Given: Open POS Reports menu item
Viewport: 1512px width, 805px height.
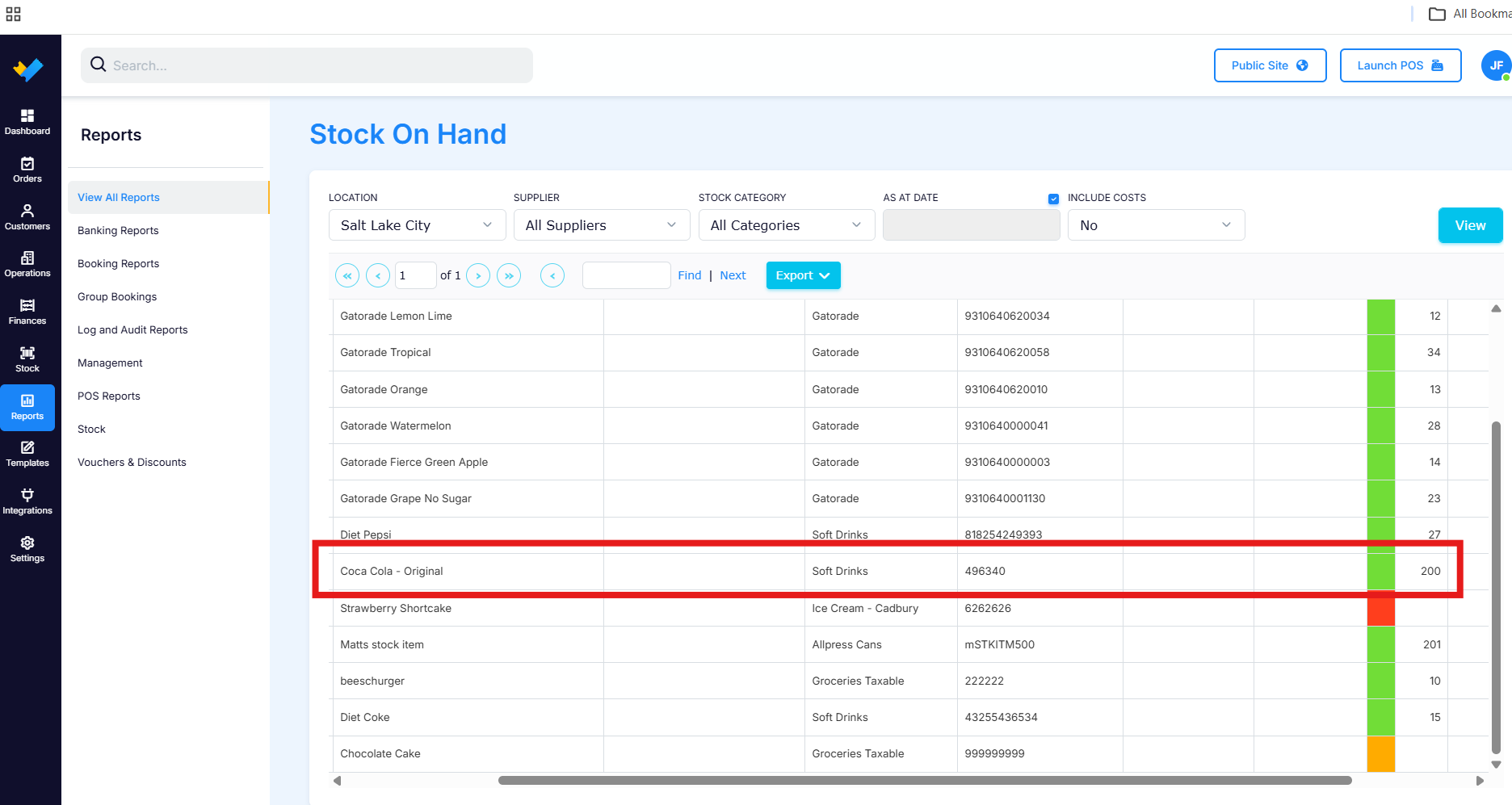Looking at the screenshot, I should tap(109, 396).
